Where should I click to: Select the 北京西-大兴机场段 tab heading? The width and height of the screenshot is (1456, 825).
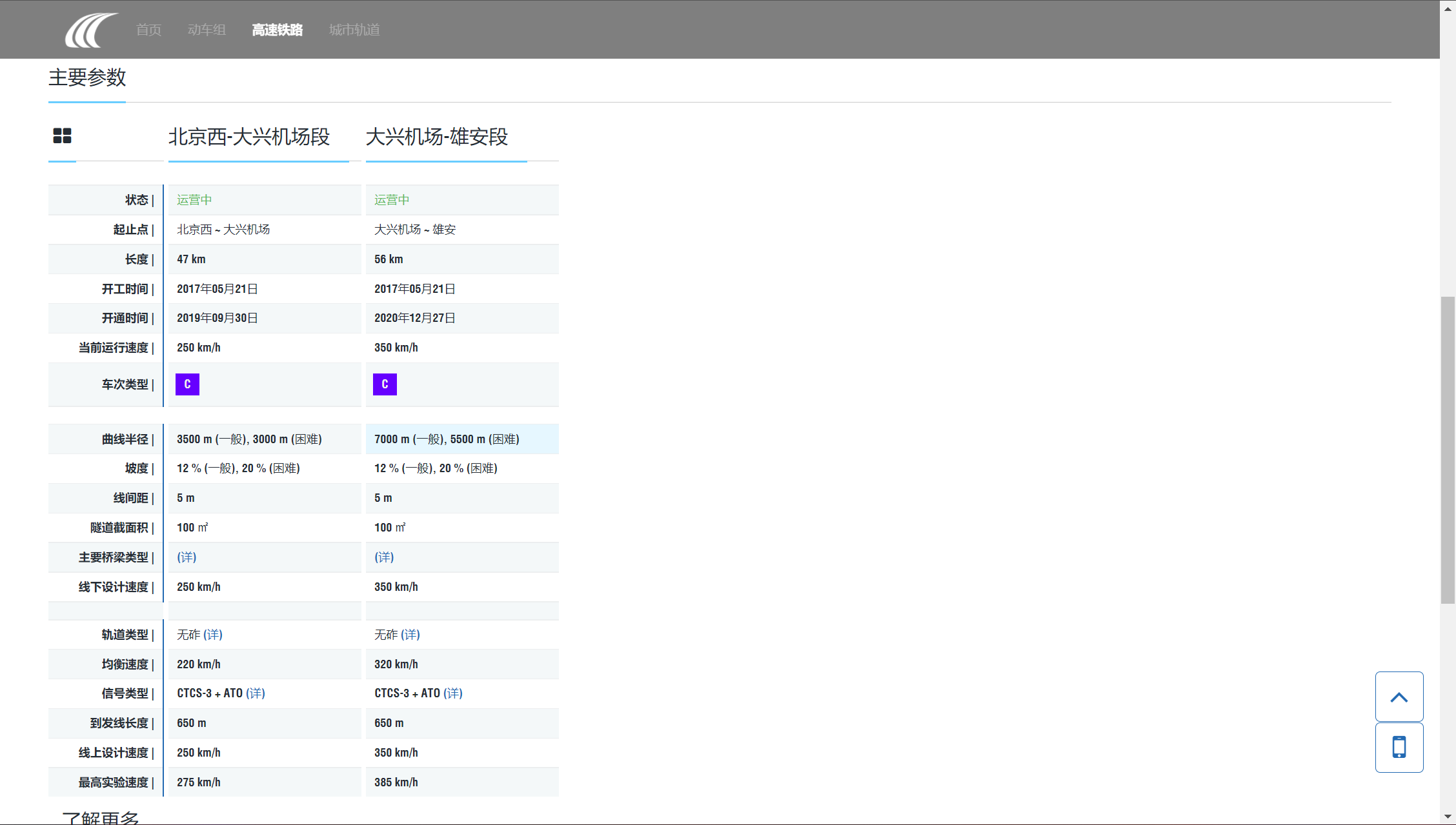(249, 137)
